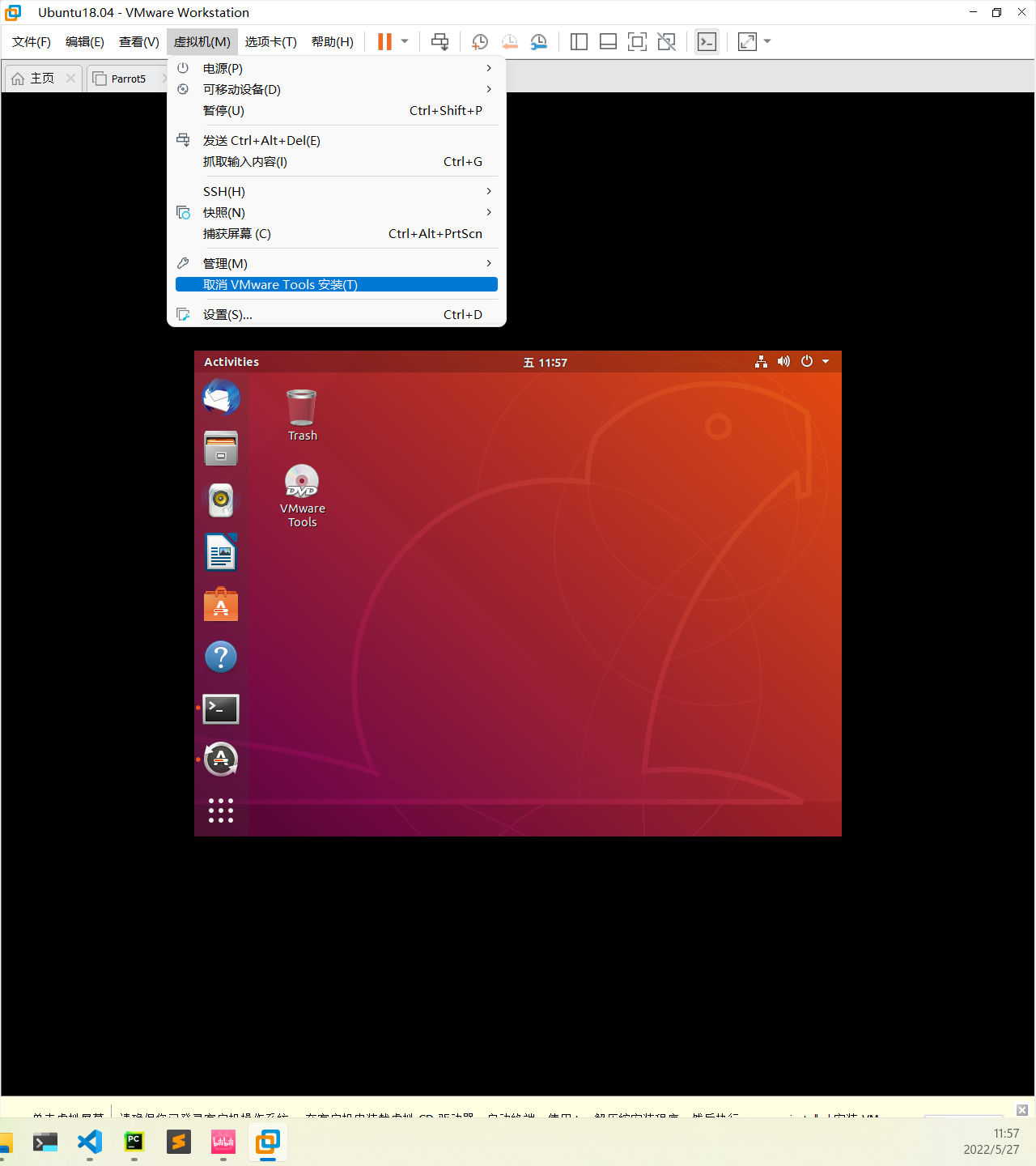This screenshot has width=1036, height=1166.
Task: Open LibreOffice Writer dock icon
Action: click(221, 552)
